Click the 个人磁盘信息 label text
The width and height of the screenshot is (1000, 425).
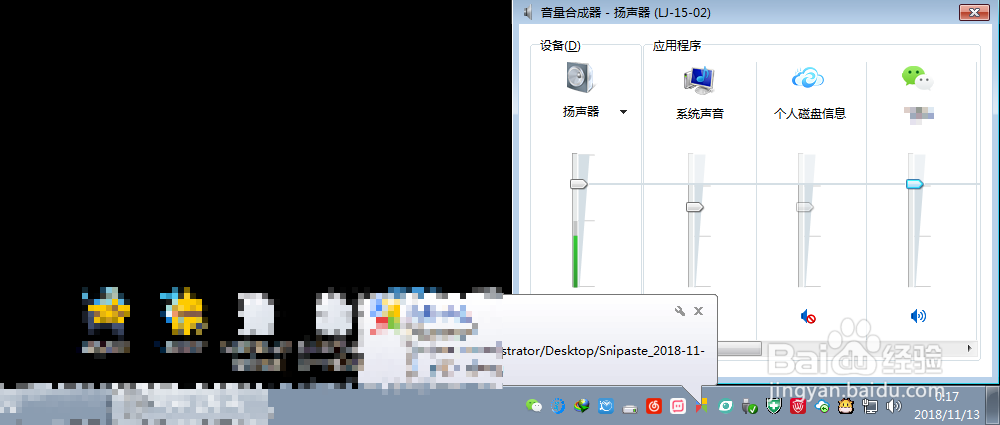[809, 114]
